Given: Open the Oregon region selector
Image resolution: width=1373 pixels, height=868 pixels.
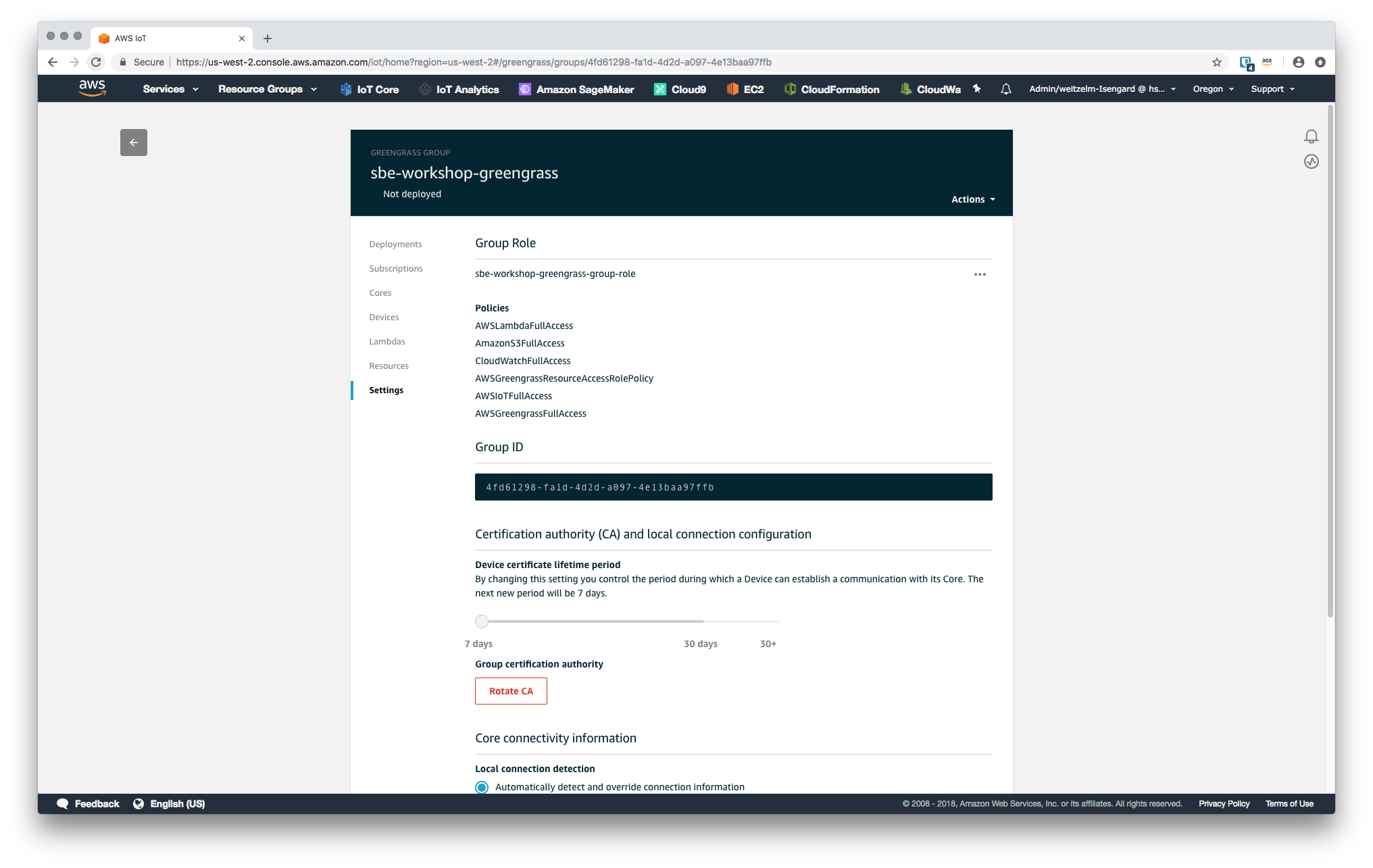Looking at the screenshot, I should (x=1214, y=89).
